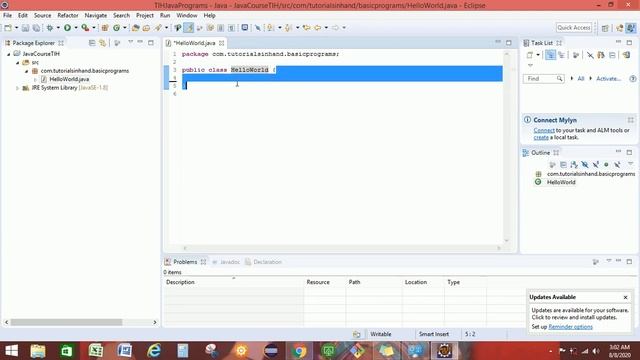Open the Refactor menu

(68, 15)
